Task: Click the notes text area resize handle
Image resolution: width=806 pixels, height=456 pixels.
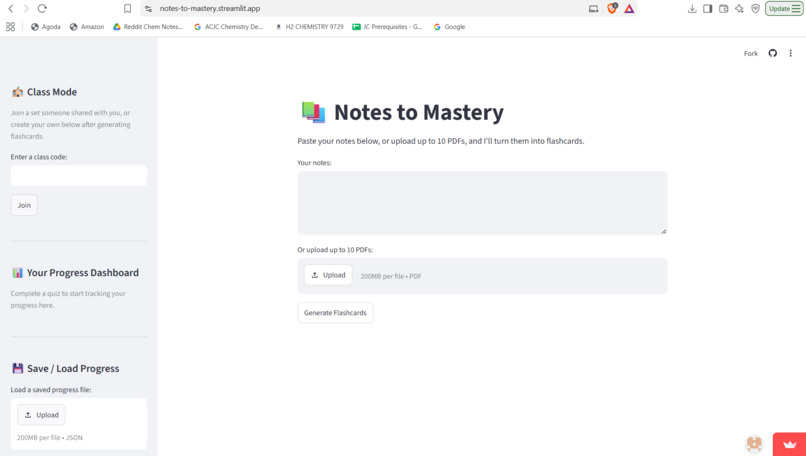Action: pyautogui.click(x=664, y=231)
